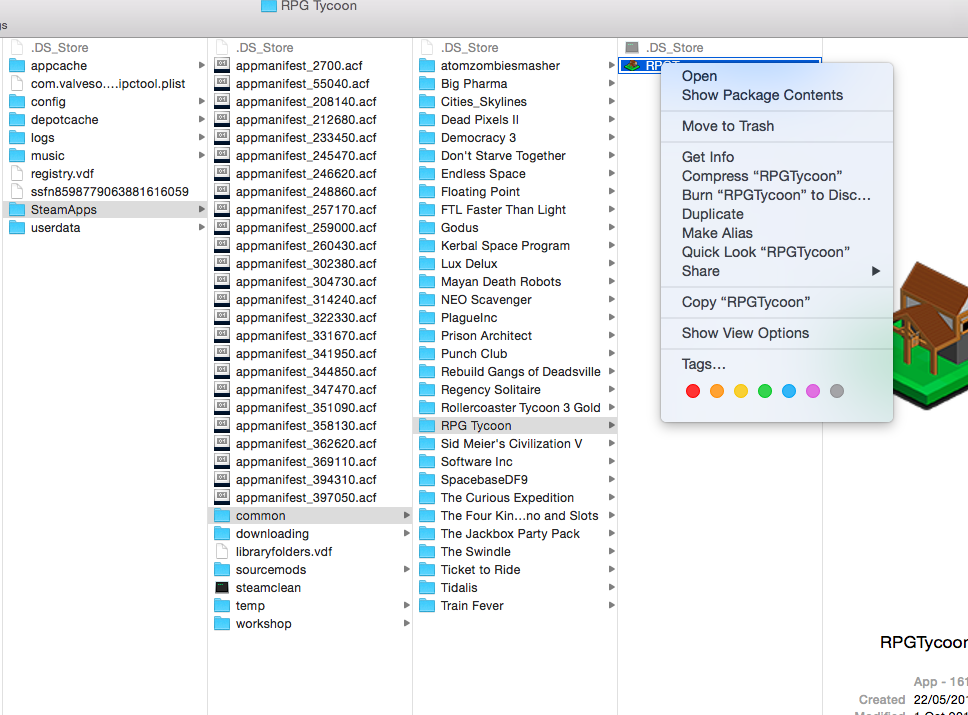Select the SteamApps folder row
Image resolution: width=968 pixels, height=715 pixels.
point(105,209)
